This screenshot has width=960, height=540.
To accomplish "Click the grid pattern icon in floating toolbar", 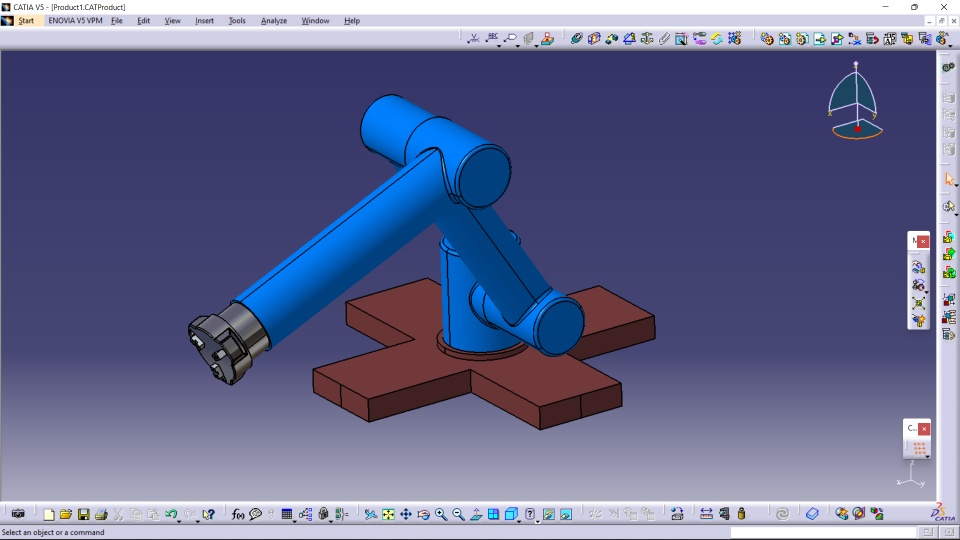I will (x=918, y=449).
